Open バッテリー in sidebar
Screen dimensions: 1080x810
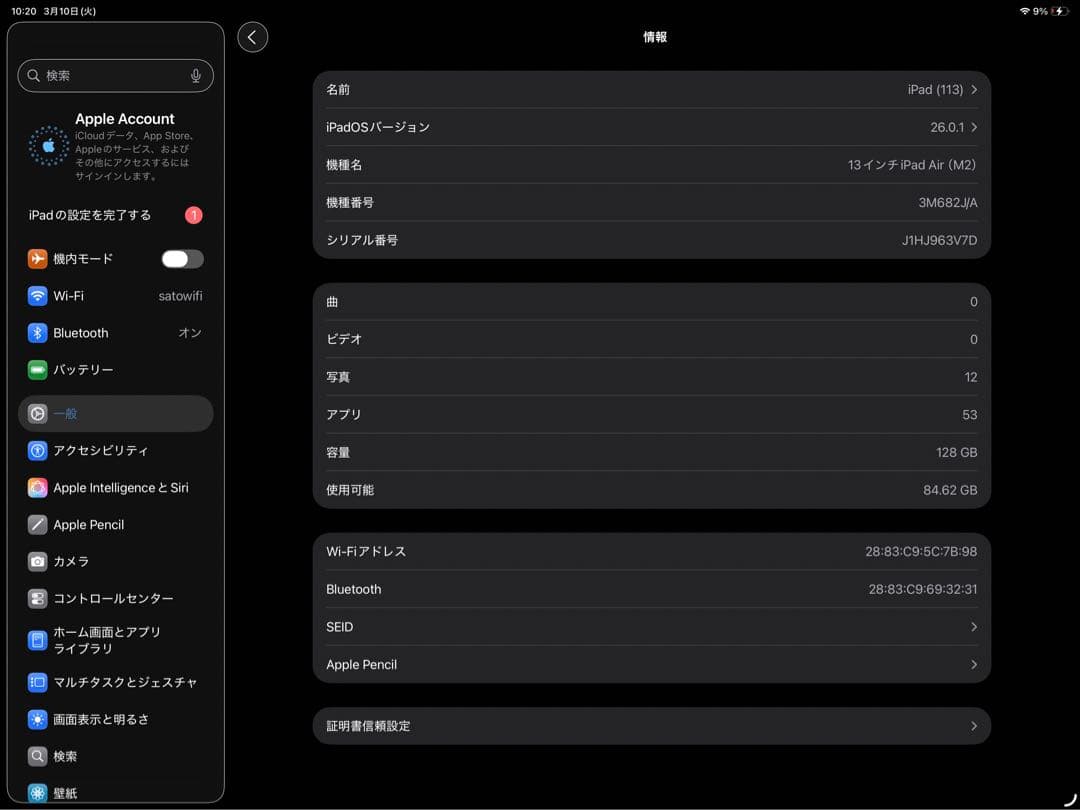point(116,370)
